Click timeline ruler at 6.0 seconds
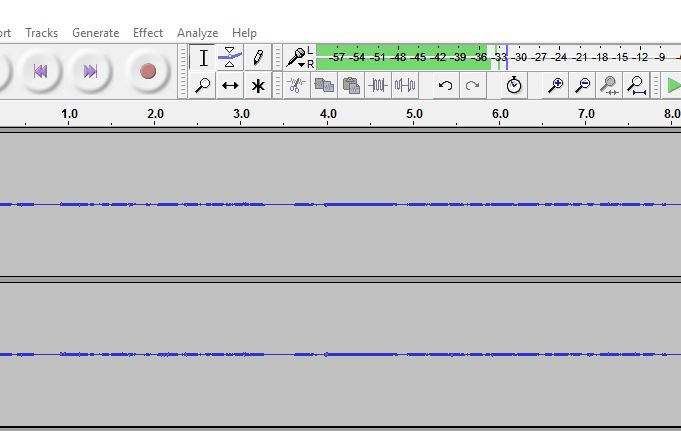The image size is (681, 431). 500,115
